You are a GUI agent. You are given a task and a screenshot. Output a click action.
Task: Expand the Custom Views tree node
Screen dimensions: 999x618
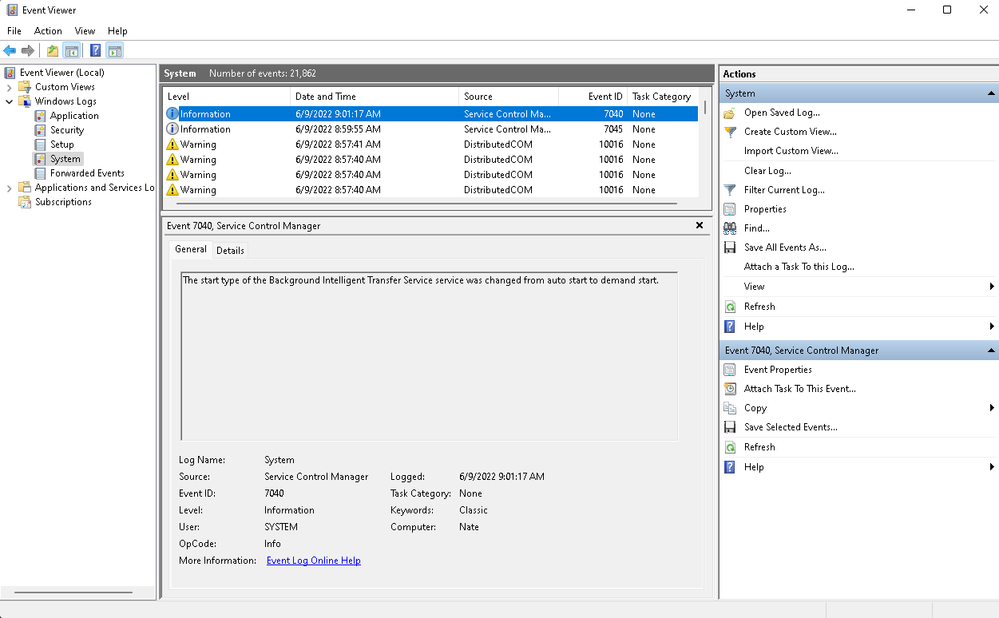[x=10, y=87]
